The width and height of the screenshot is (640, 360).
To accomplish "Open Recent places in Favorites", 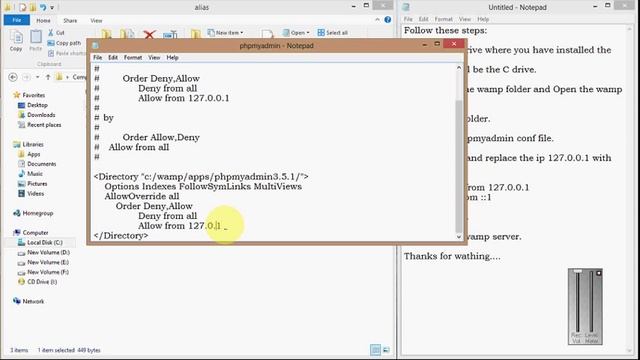I will (x=39, y=125).
